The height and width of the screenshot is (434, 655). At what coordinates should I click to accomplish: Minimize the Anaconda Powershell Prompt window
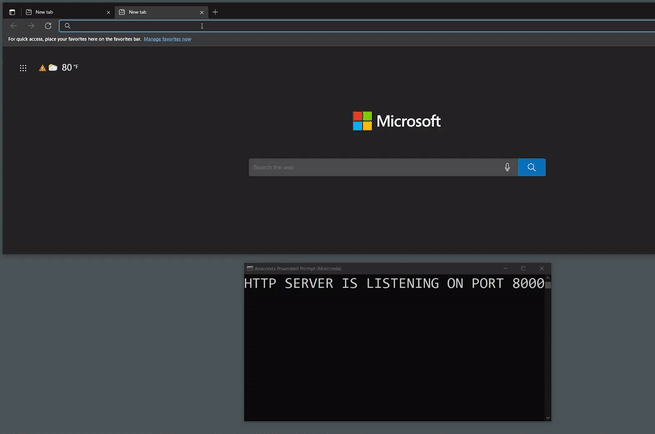pos(505,269)
